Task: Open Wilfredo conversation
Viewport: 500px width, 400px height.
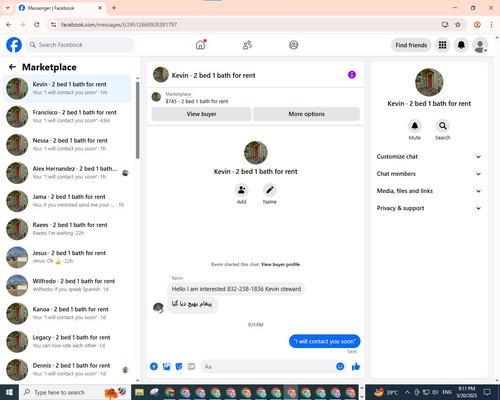Action: pyautogui.click(x=68, y=285)
